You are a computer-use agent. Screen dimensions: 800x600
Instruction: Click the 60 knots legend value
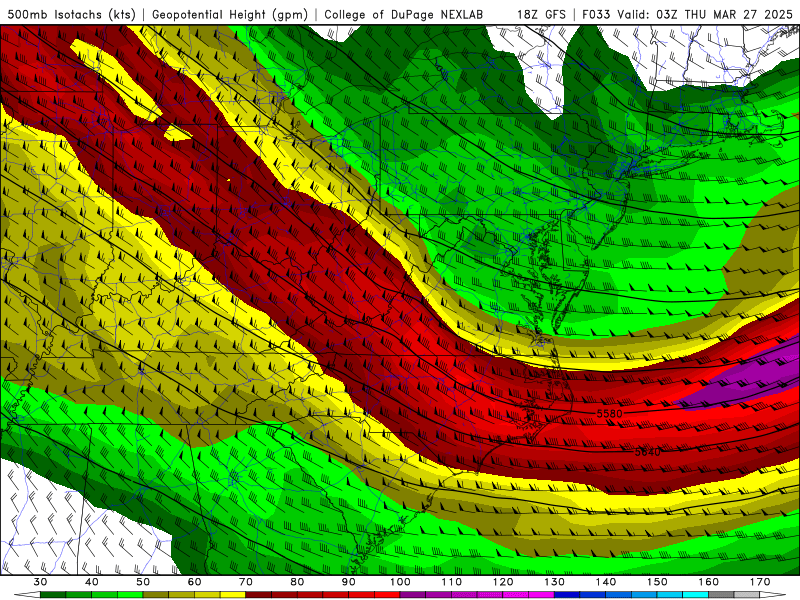click(194, 582)
